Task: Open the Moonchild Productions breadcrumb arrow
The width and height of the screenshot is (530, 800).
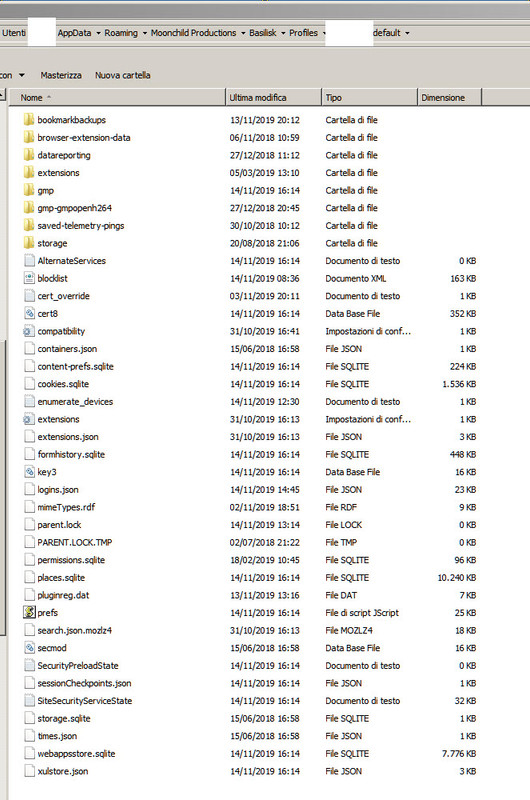Action: click(243, 33)
